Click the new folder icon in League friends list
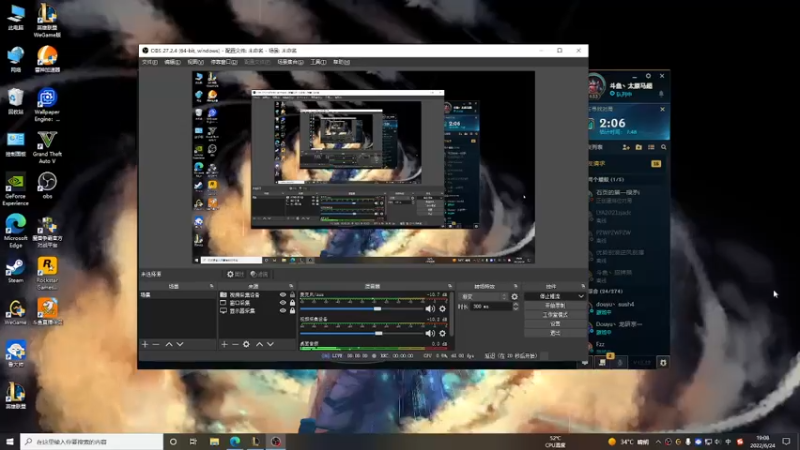Image resolution: width=800 pixels, height=450 pixels. (x=639, y=147)
